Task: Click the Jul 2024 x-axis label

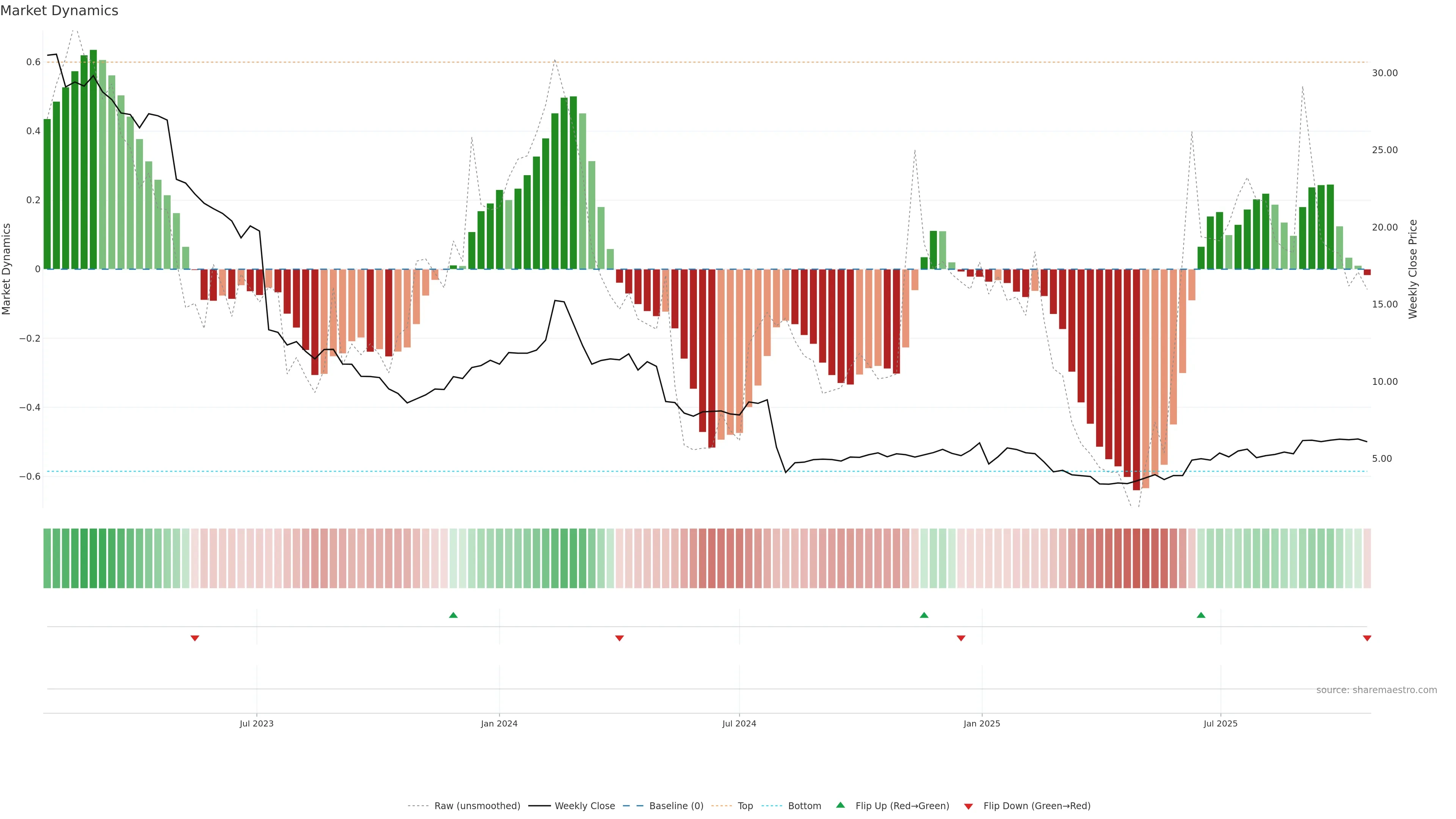Action: [739, 723]
